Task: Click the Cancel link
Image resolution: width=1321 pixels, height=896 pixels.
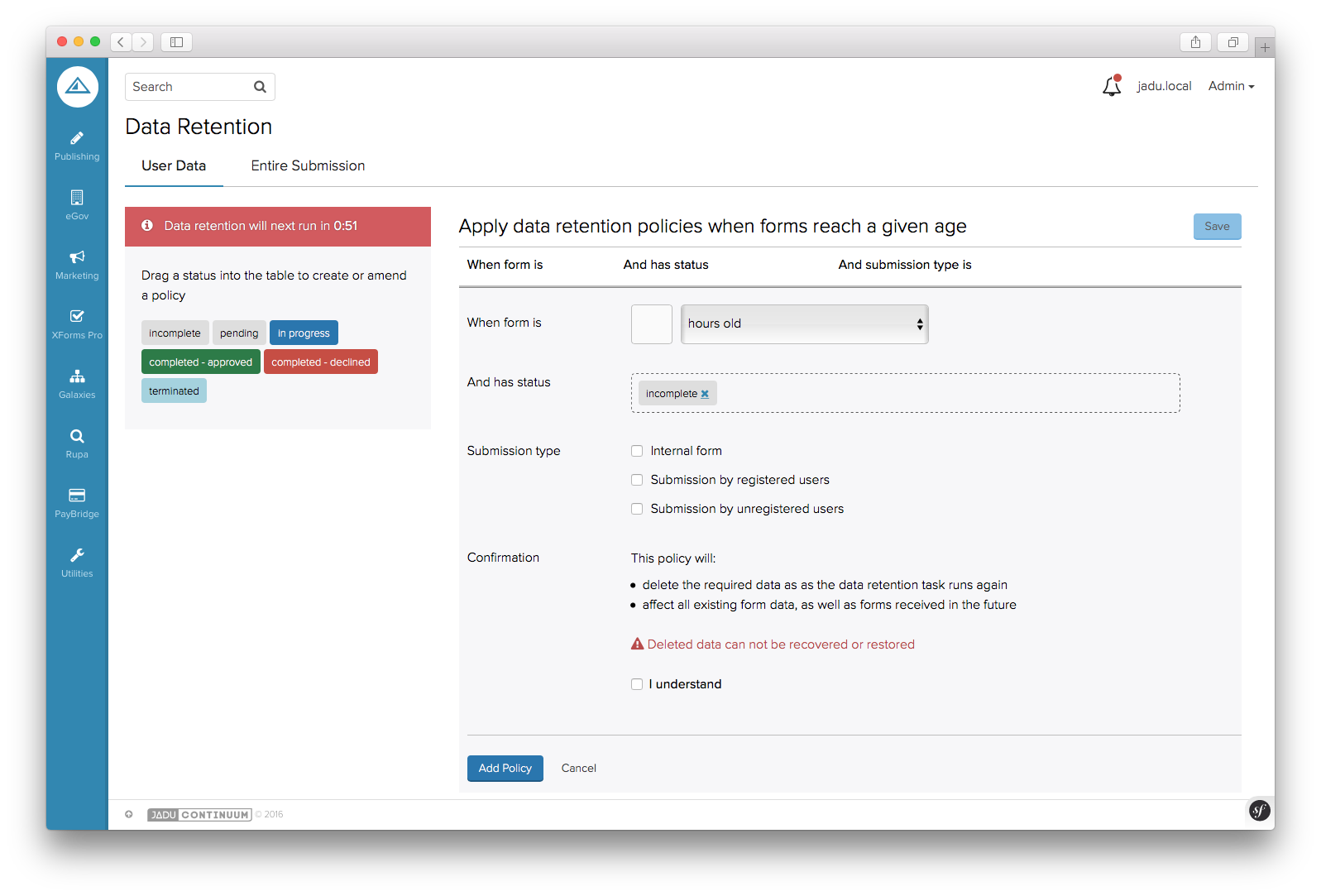Action: tap(578, 768)
